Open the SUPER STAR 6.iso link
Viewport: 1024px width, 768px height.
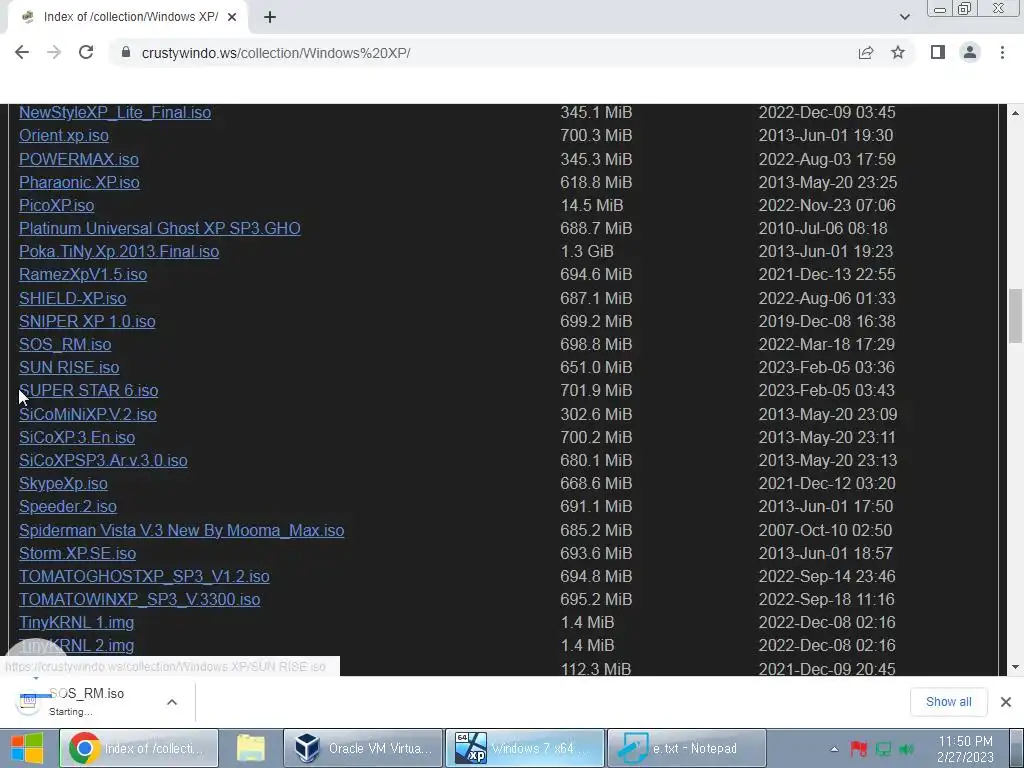click(89, 391)
